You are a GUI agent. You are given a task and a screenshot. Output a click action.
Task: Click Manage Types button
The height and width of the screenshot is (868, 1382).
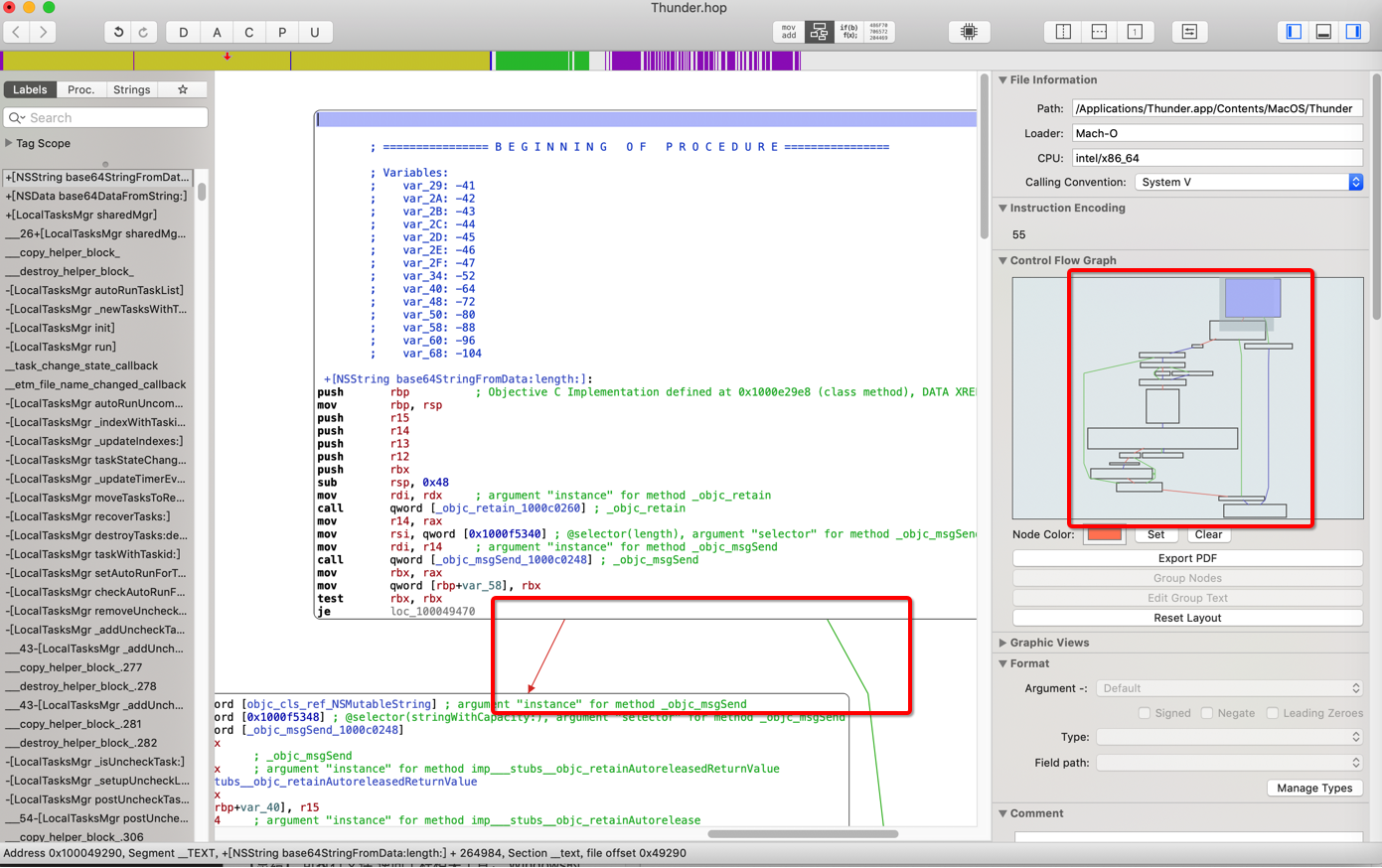click(x=1314, y=789)
